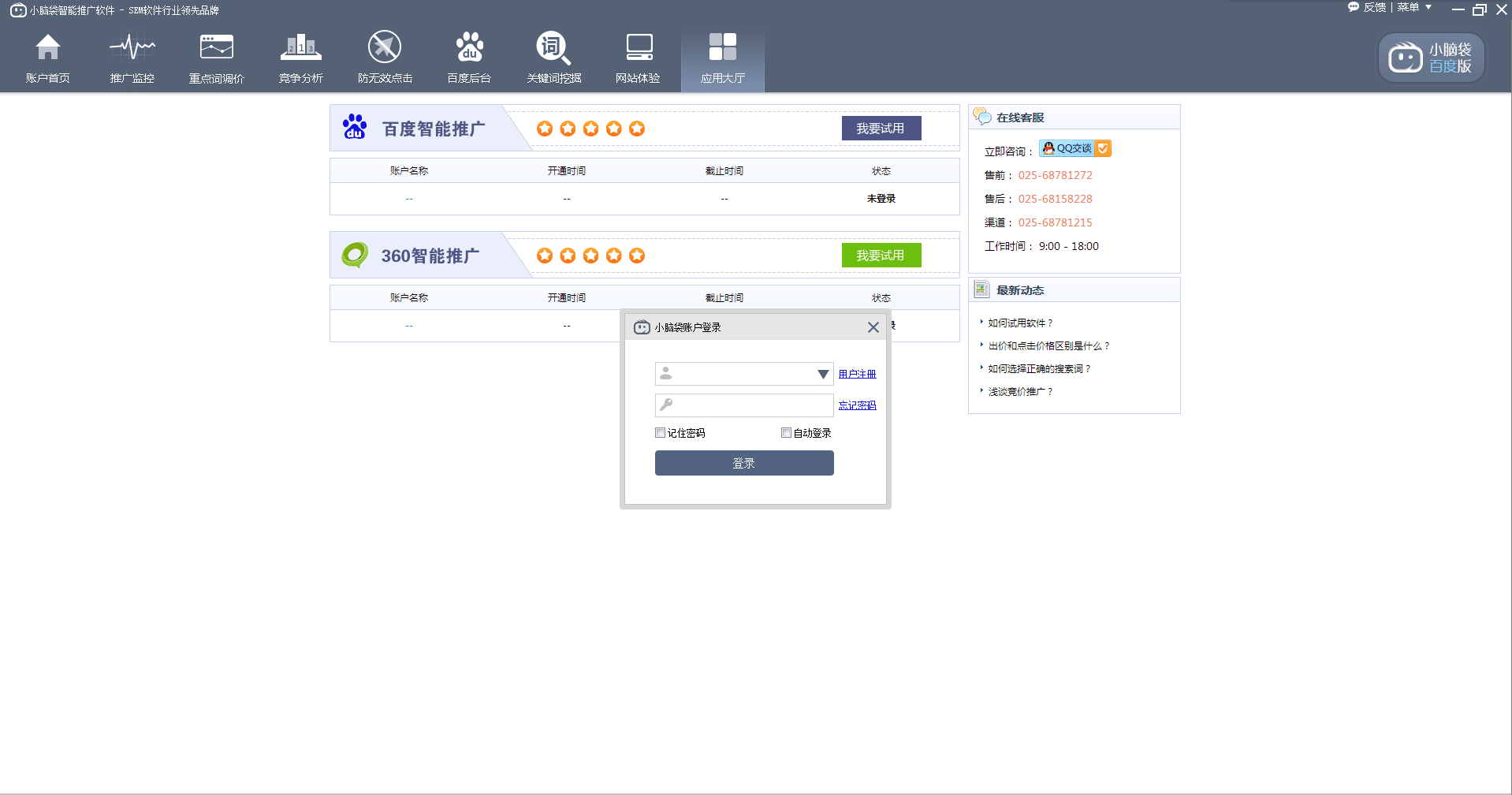Click the 状态 header in Baidu table
The width and height of the screenshot is (1512, 795).
(x=881, y=171)
